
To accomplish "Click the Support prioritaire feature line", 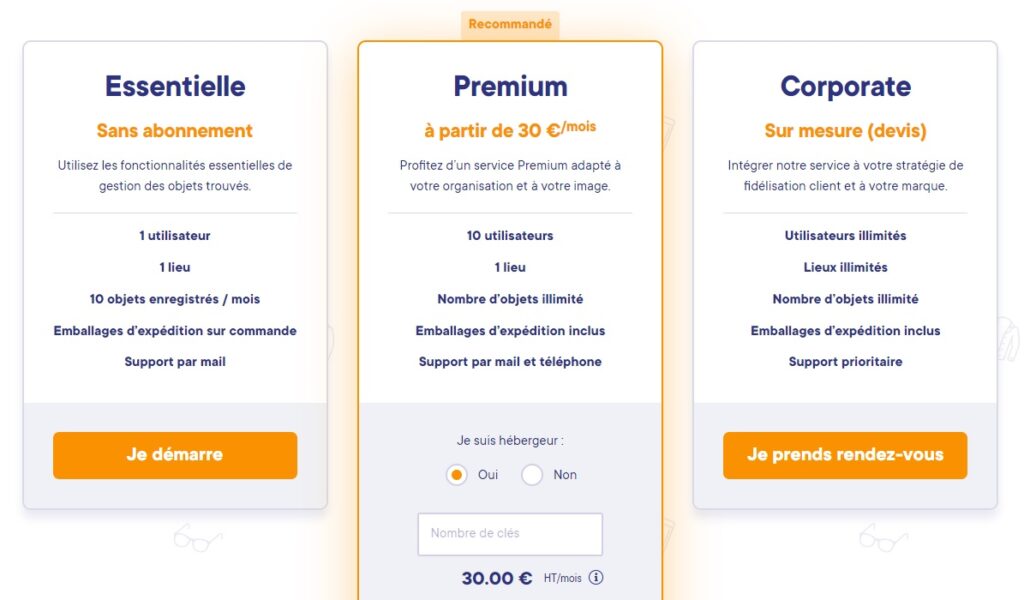I will [845, 362].
